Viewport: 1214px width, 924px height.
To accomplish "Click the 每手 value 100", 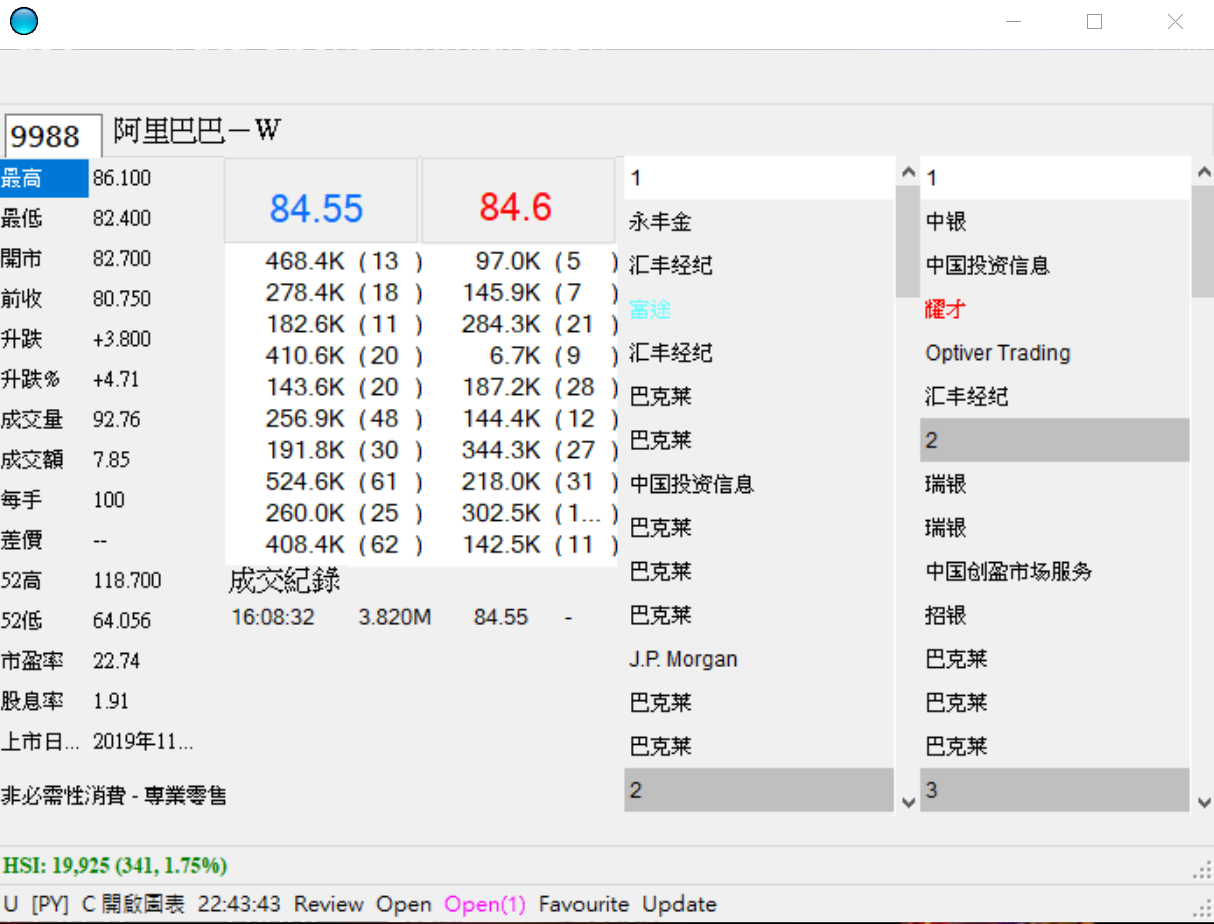I will tap(109, 500).
